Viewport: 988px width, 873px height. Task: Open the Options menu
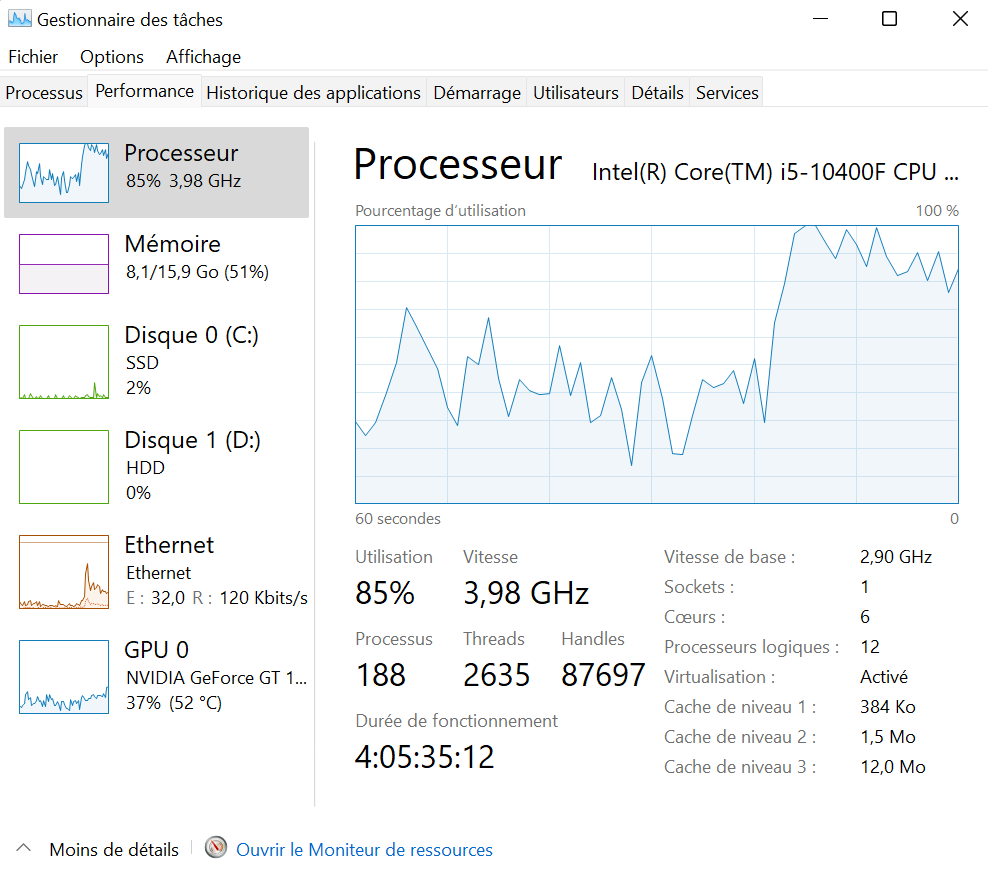tap(112, 57)
